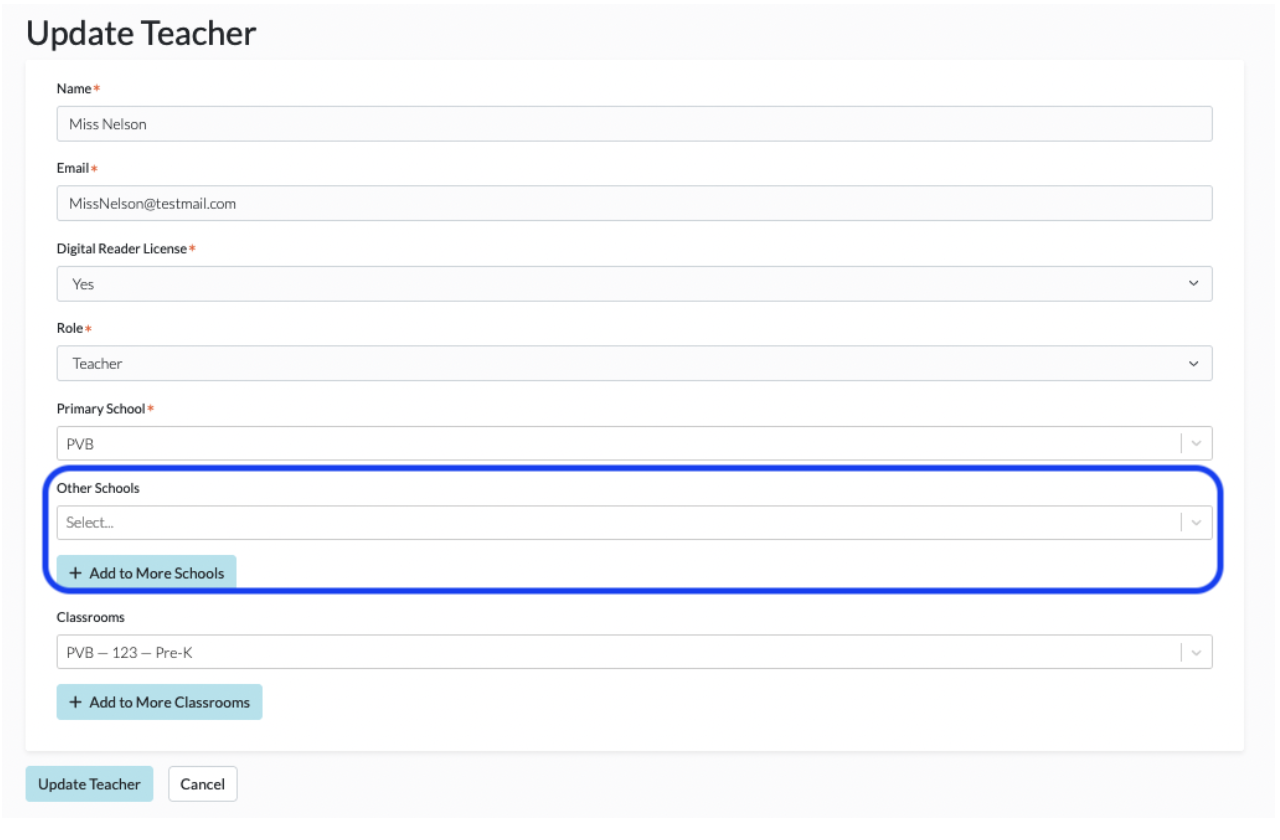This screenshot has width=1280, height=840.
Task: Submit with the Update Teacher button
Action: point(89,784)
